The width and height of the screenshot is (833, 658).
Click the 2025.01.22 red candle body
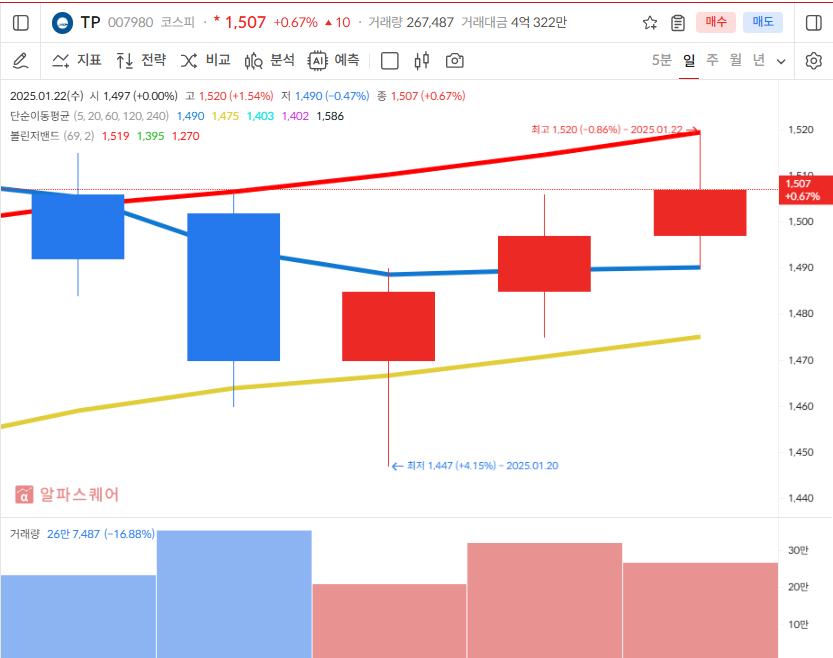pyautogui.click(x=700, y=212)
